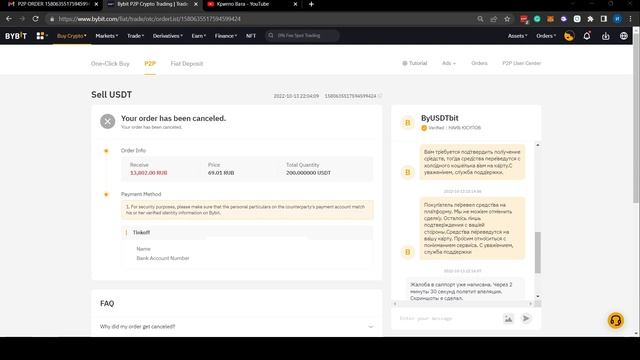Click the Tinkoff payment method label

pyautogui.click(x=141, y=232)
